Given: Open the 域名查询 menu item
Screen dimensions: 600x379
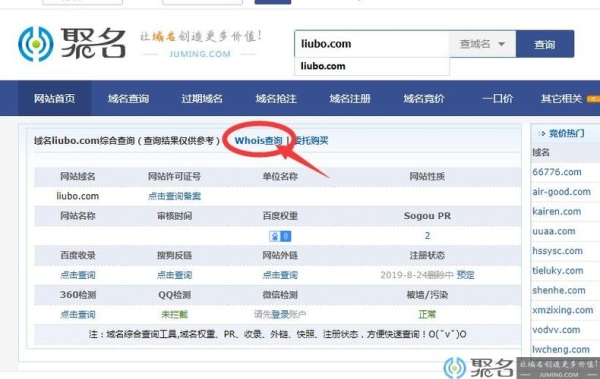Looking at the screenshot, I should (x=128, y=98).
